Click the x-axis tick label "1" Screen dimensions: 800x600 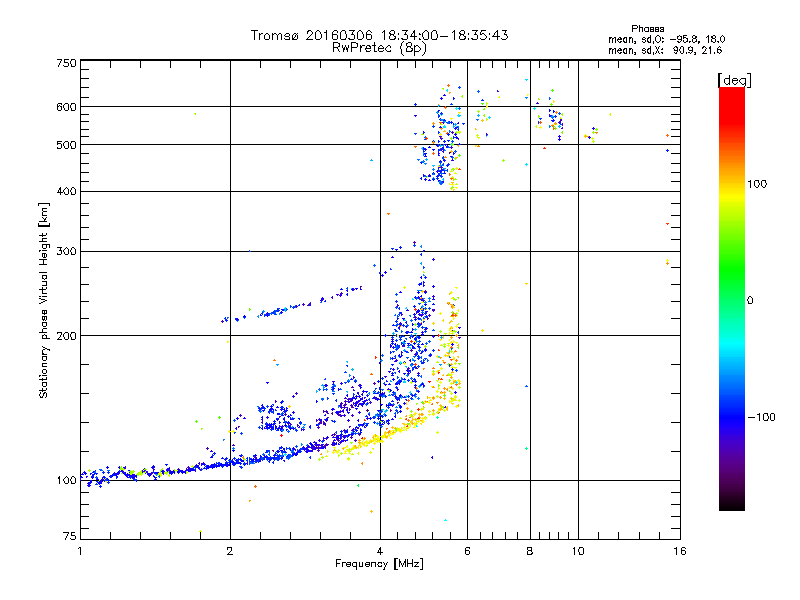tap(80, 551)
